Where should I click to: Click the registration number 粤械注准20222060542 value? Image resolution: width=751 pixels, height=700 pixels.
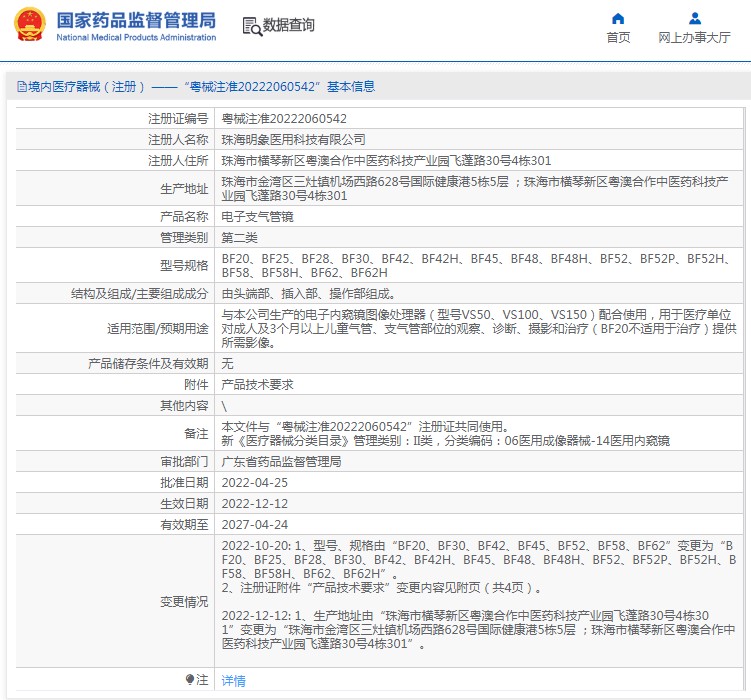[x=284, y=118]
